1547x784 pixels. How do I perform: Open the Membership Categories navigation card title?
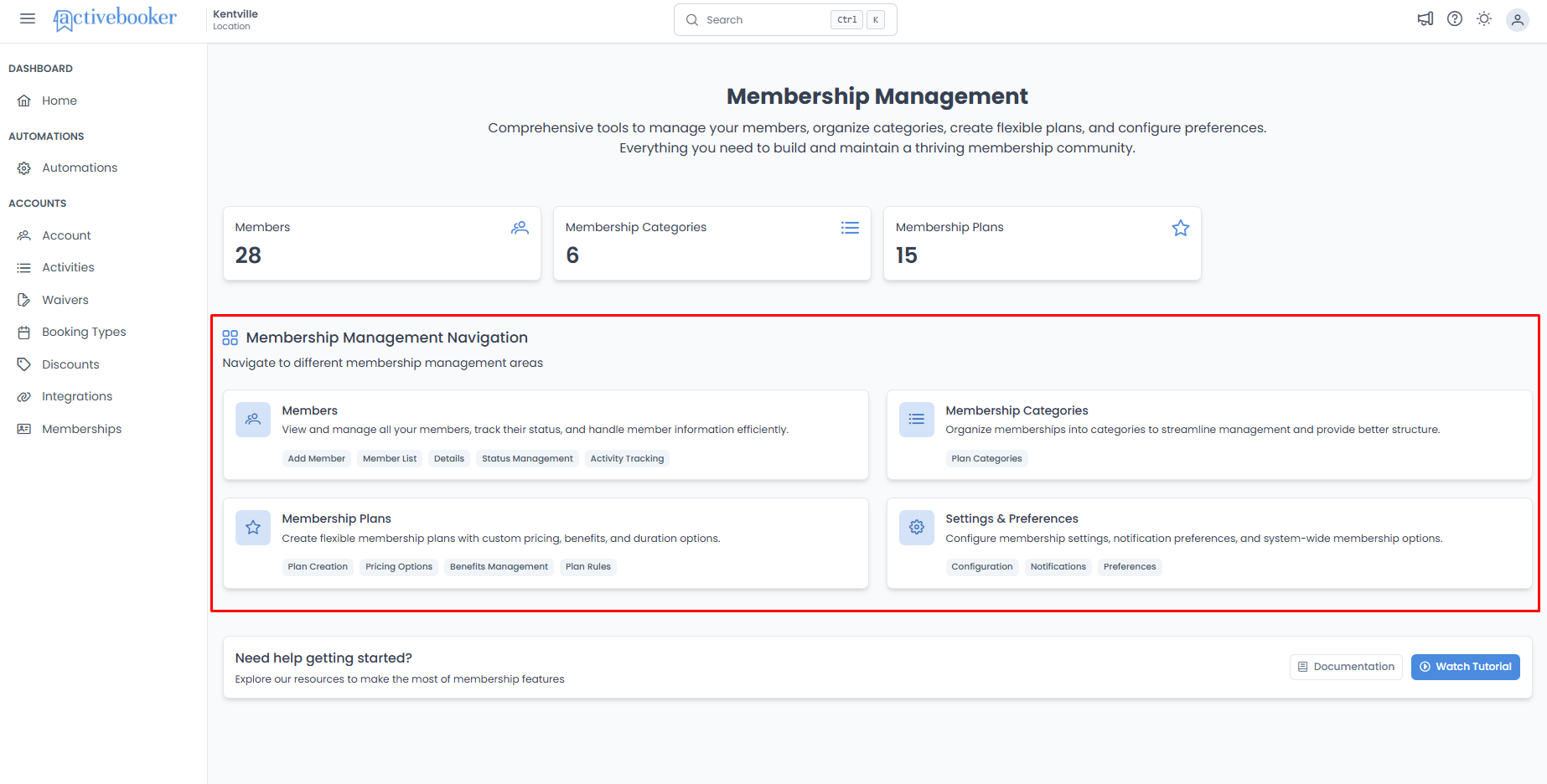(x=1017, y=410)
